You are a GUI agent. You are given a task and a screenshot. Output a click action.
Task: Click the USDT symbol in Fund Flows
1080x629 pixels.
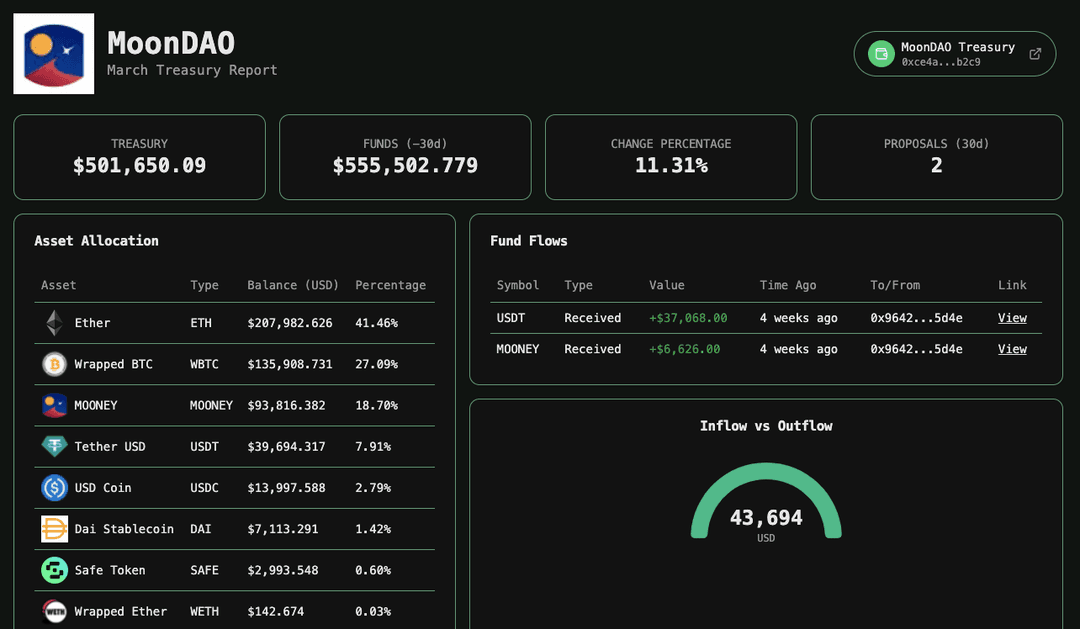tap(511, 318)
